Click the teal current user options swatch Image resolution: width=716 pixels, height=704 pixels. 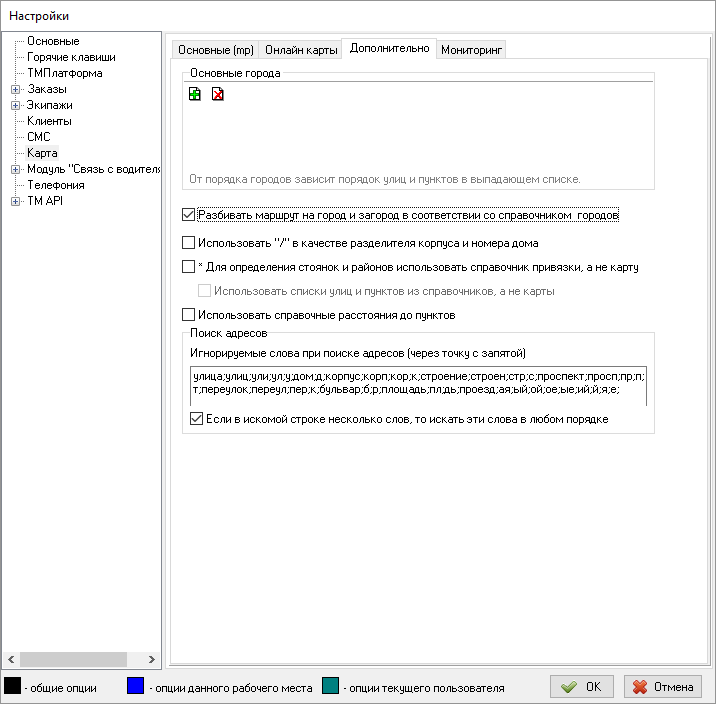(x=331, y=687)
